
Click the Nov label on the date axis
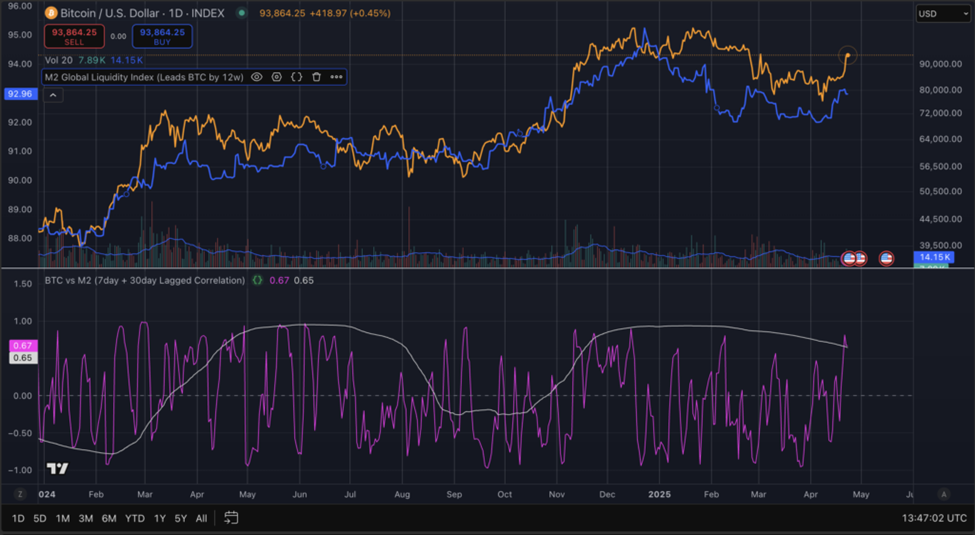(x=557, y=495)
